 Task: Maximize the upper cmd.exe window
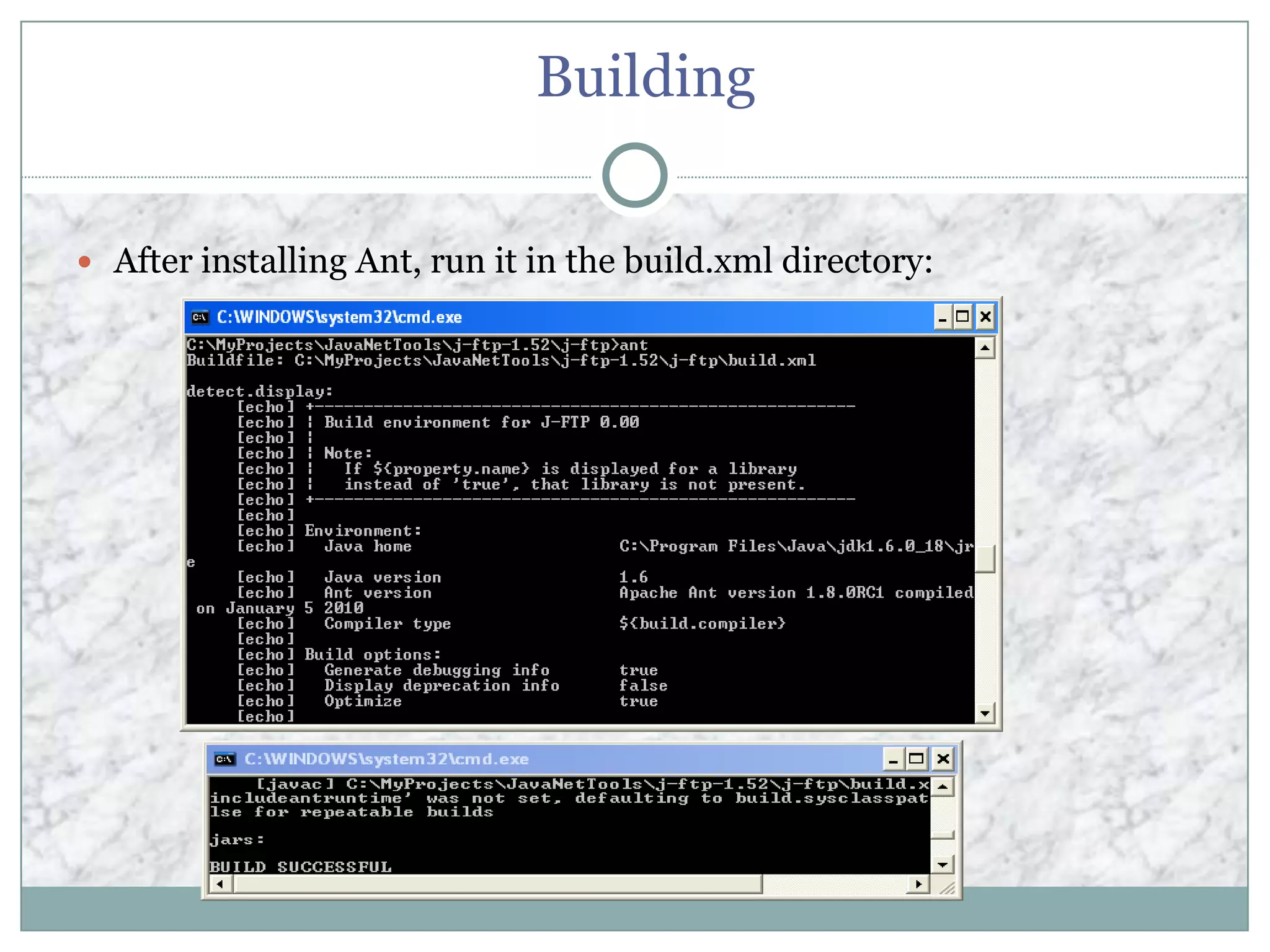pos(962,317)
